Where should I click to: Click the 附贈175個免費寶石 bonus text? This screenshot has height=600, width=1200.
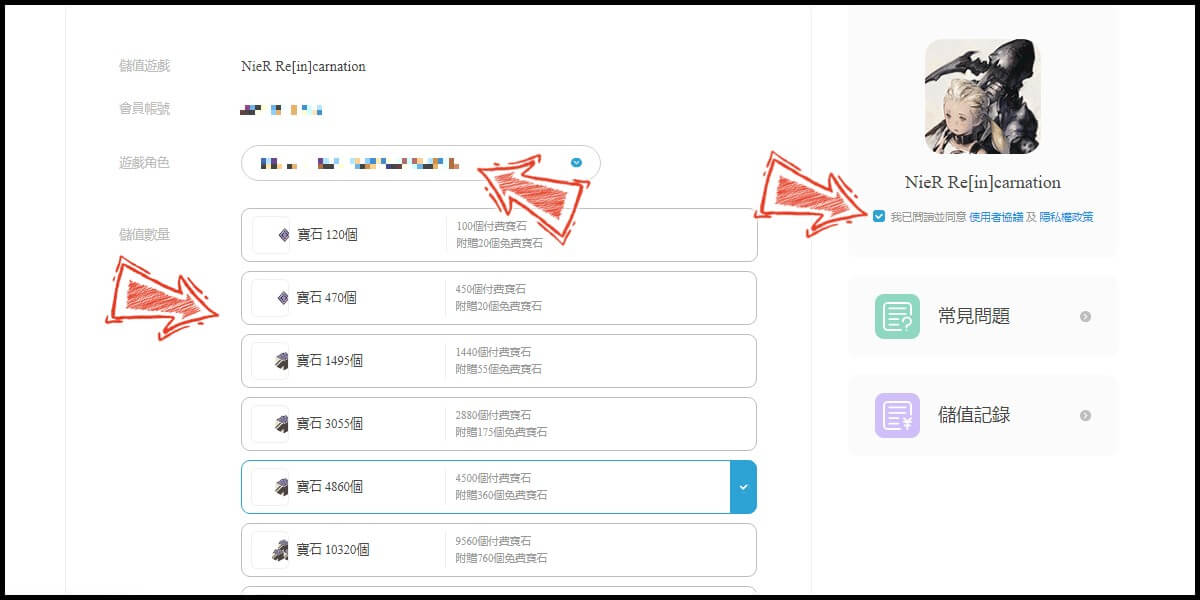[x=502, y=432]
